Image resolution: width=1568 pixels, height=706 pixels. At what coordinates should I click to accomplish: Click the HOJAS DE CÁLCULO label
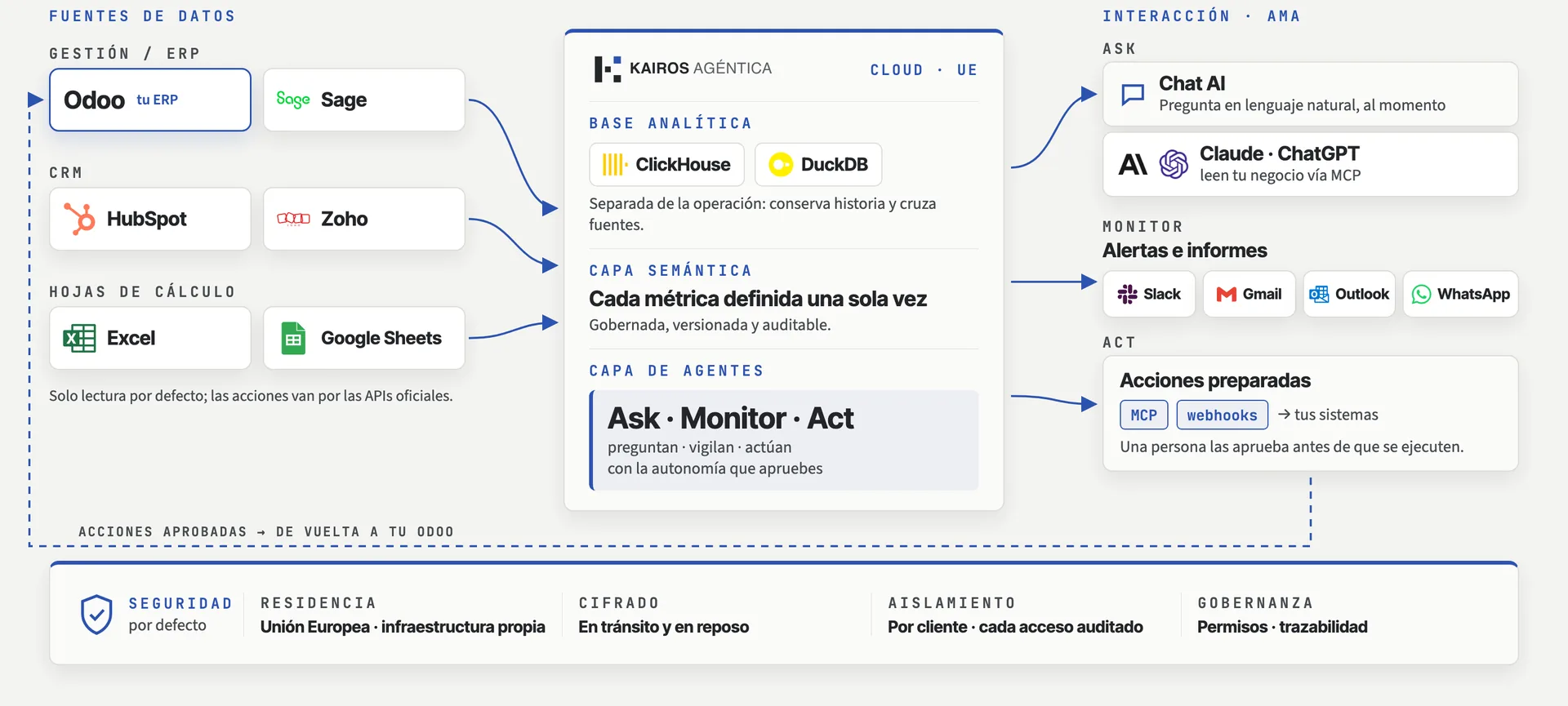[142, 292]
